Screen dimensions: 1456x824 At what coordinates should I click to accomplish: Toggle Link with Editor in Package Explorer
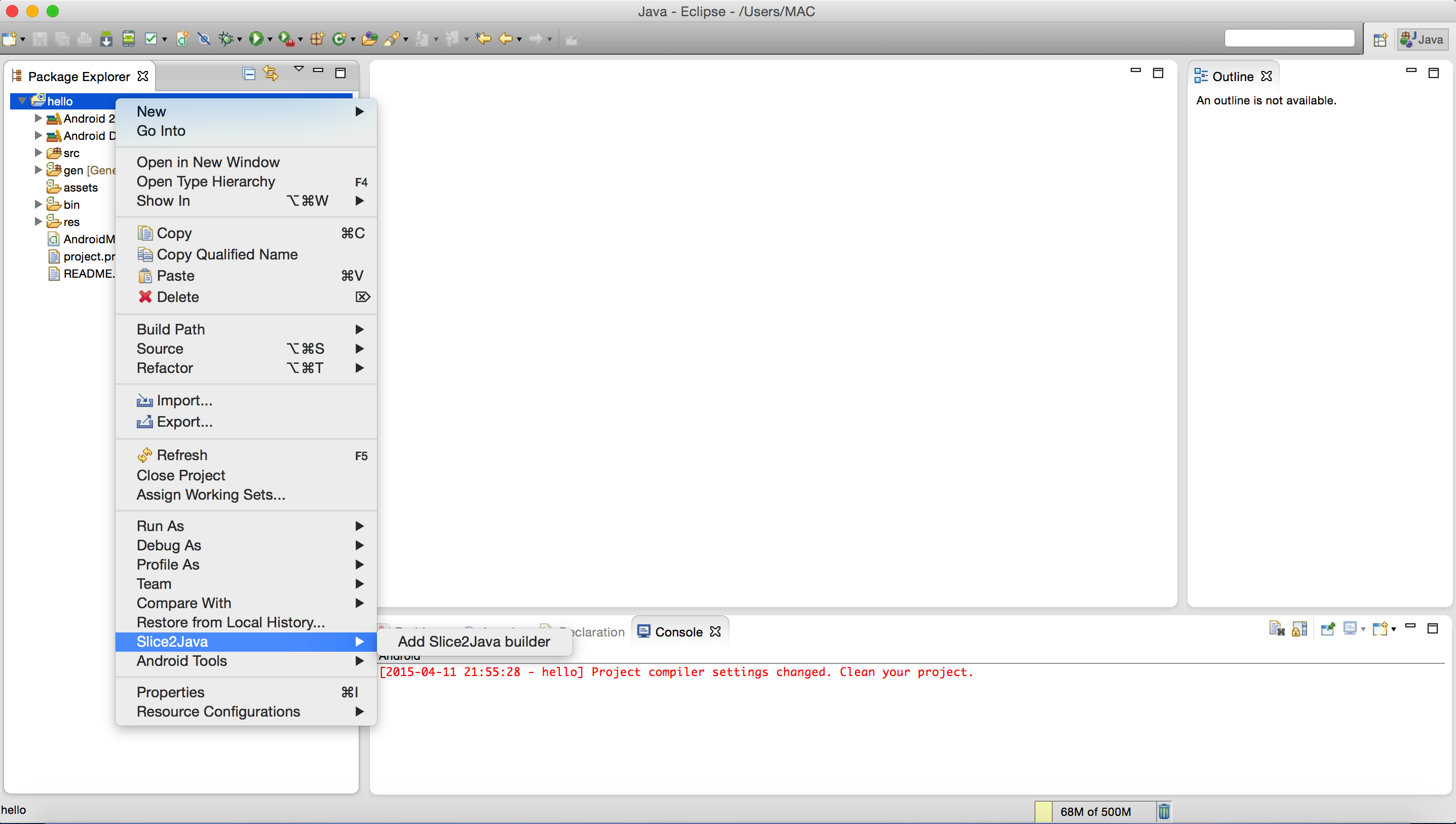tap(271, 73)
